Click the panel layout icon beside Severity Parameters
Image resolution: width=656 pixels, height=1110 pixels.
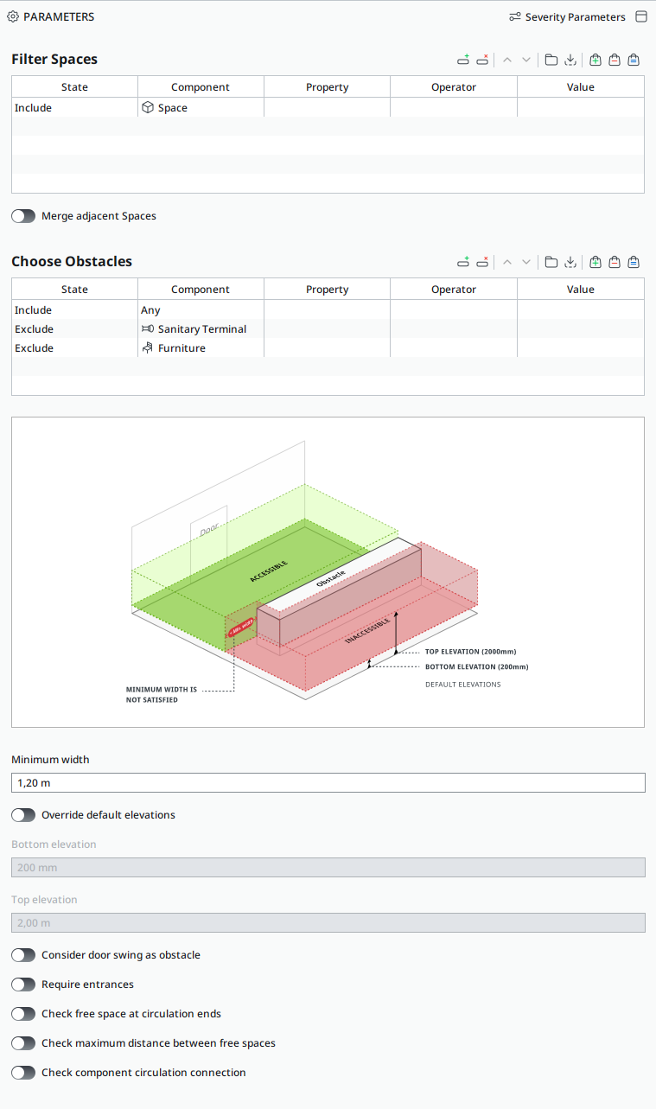coord(641,17)
